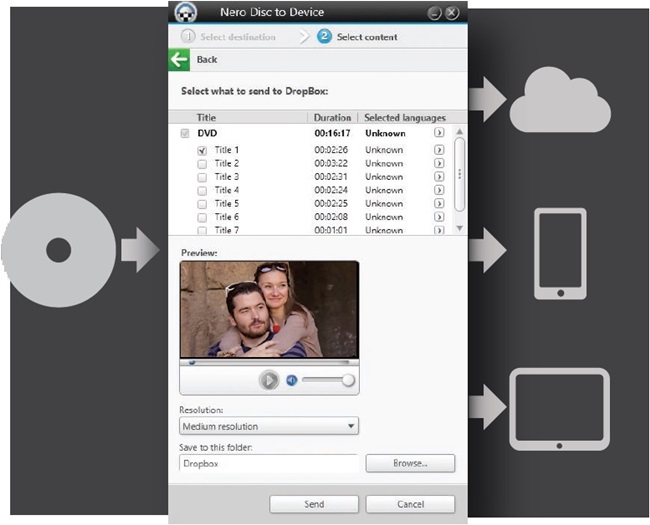Screen dimensions: 650x525
Task: Click the preview video thumbnail
Action: click(x=269, y=309)
